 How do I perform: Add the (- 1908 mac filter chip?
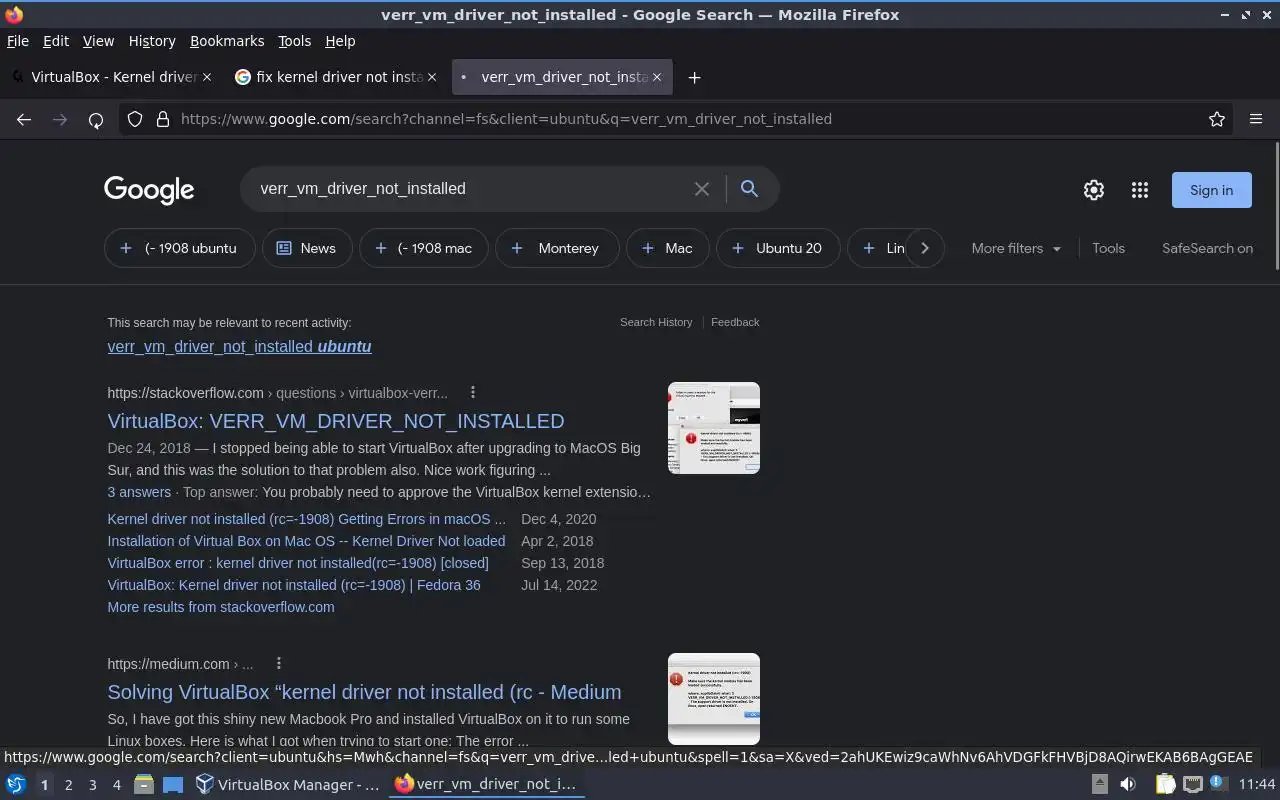point(424,248)
